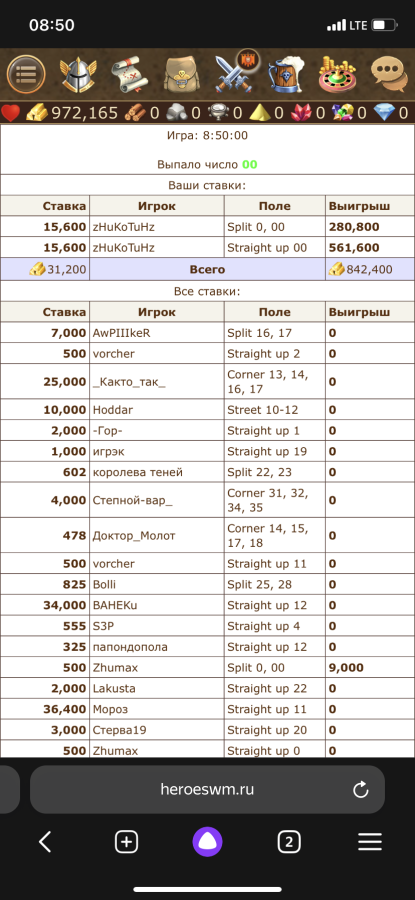Viewport: 415px width, 900px height.
Task: Tap the heroeswm.ru address bar
Action: [x=207, y=789]
